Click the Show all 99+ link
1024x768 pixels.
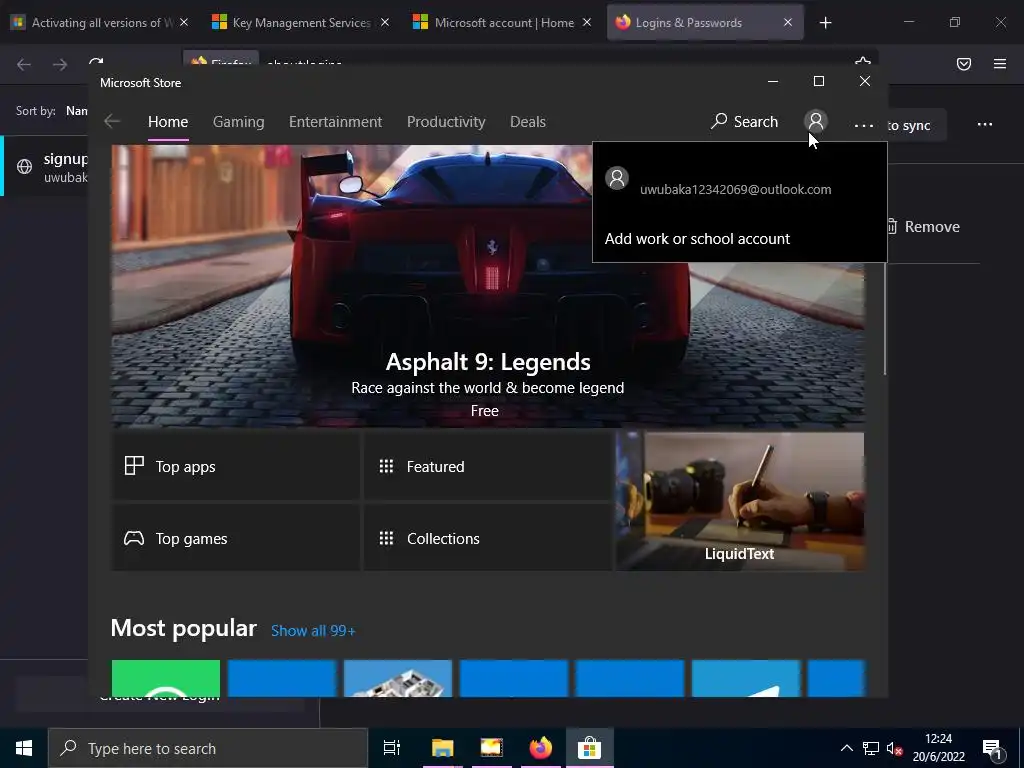(313, 631)
